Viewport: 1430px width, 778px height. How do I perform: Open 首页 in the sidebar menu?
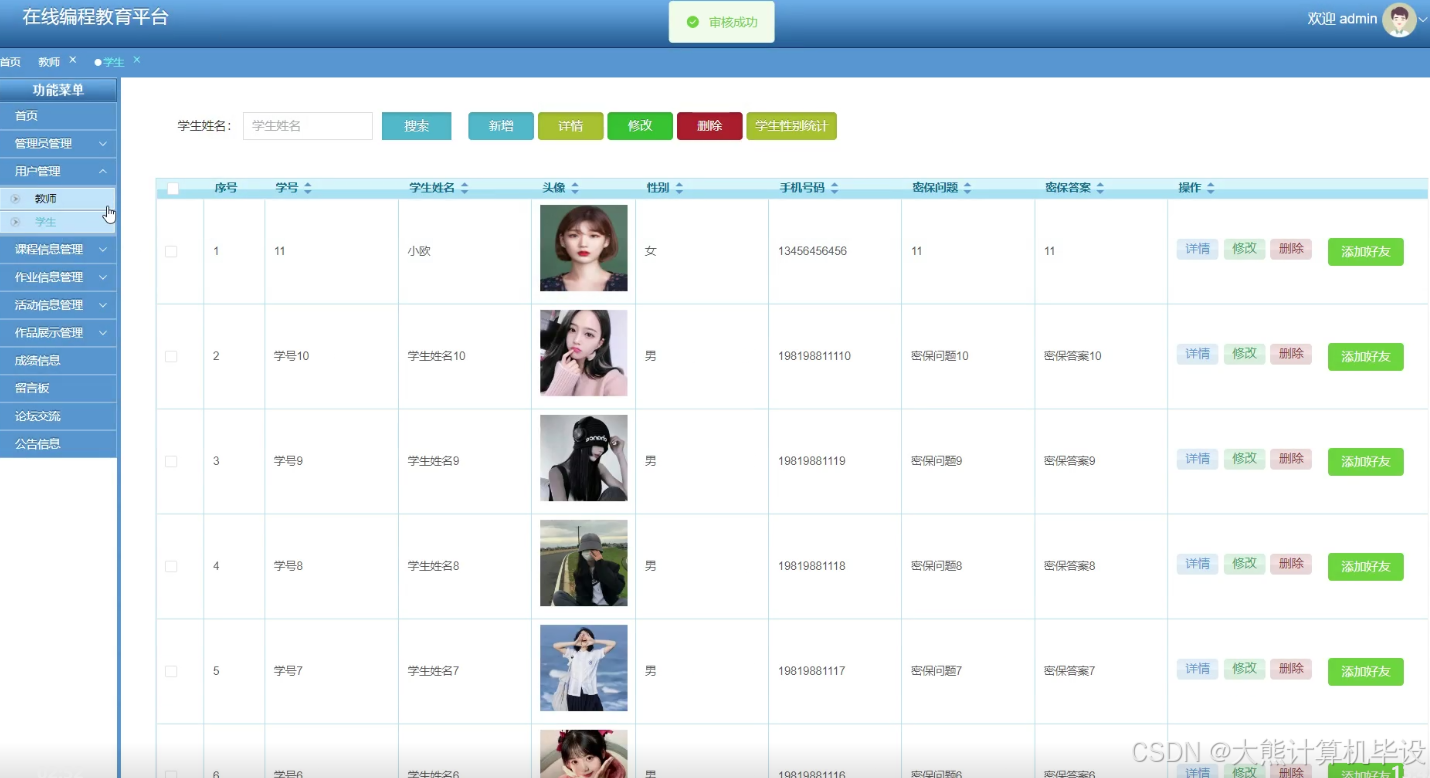coord(58,116)
